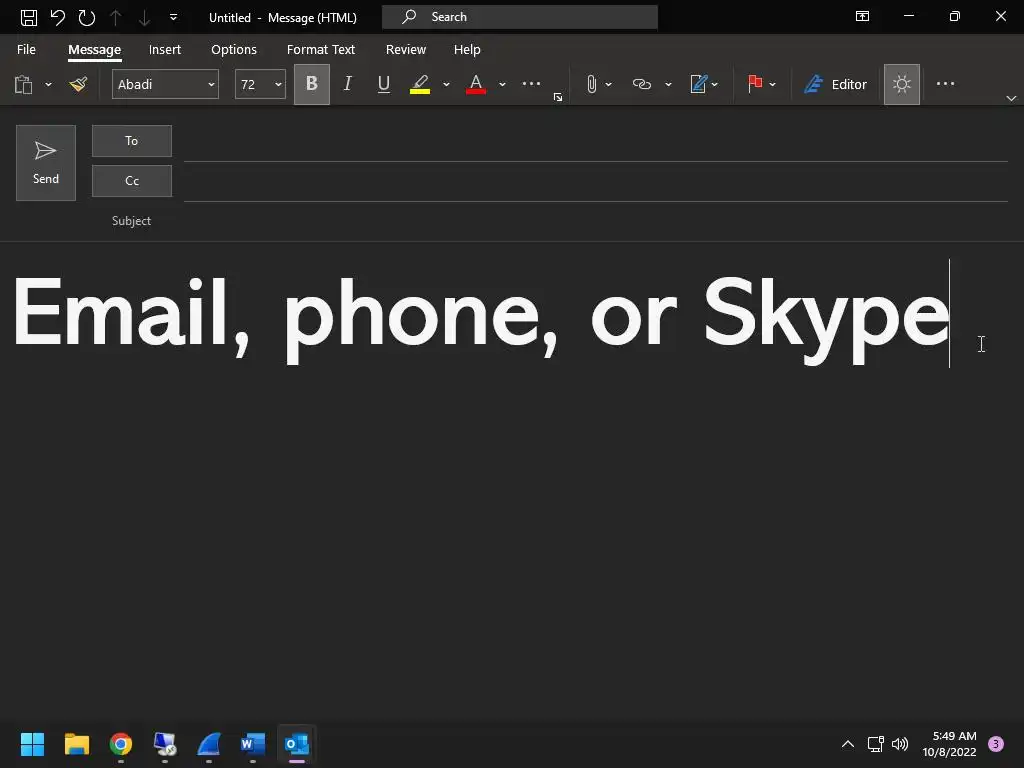Open the ribbon display options
This screenshot has width=1024, height=768.
[862, 16]
